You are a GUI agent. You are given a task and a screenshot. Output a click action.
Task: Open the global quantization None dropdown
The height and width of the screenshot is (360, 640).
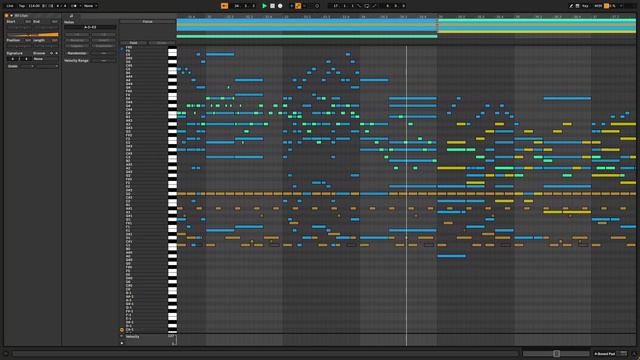[90, 6]
